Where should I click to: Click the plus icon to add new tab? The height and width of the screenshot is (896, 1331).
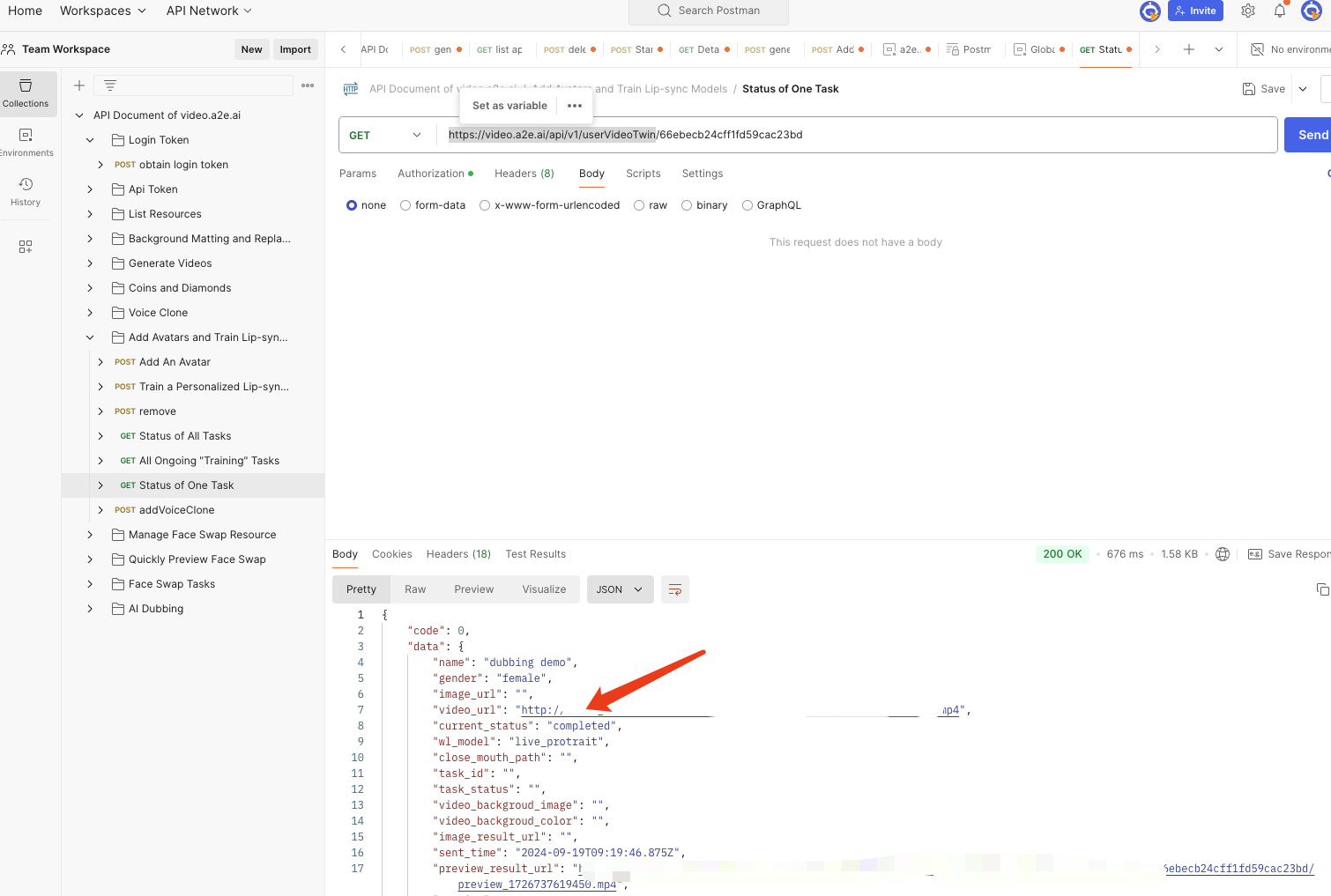1188,49
